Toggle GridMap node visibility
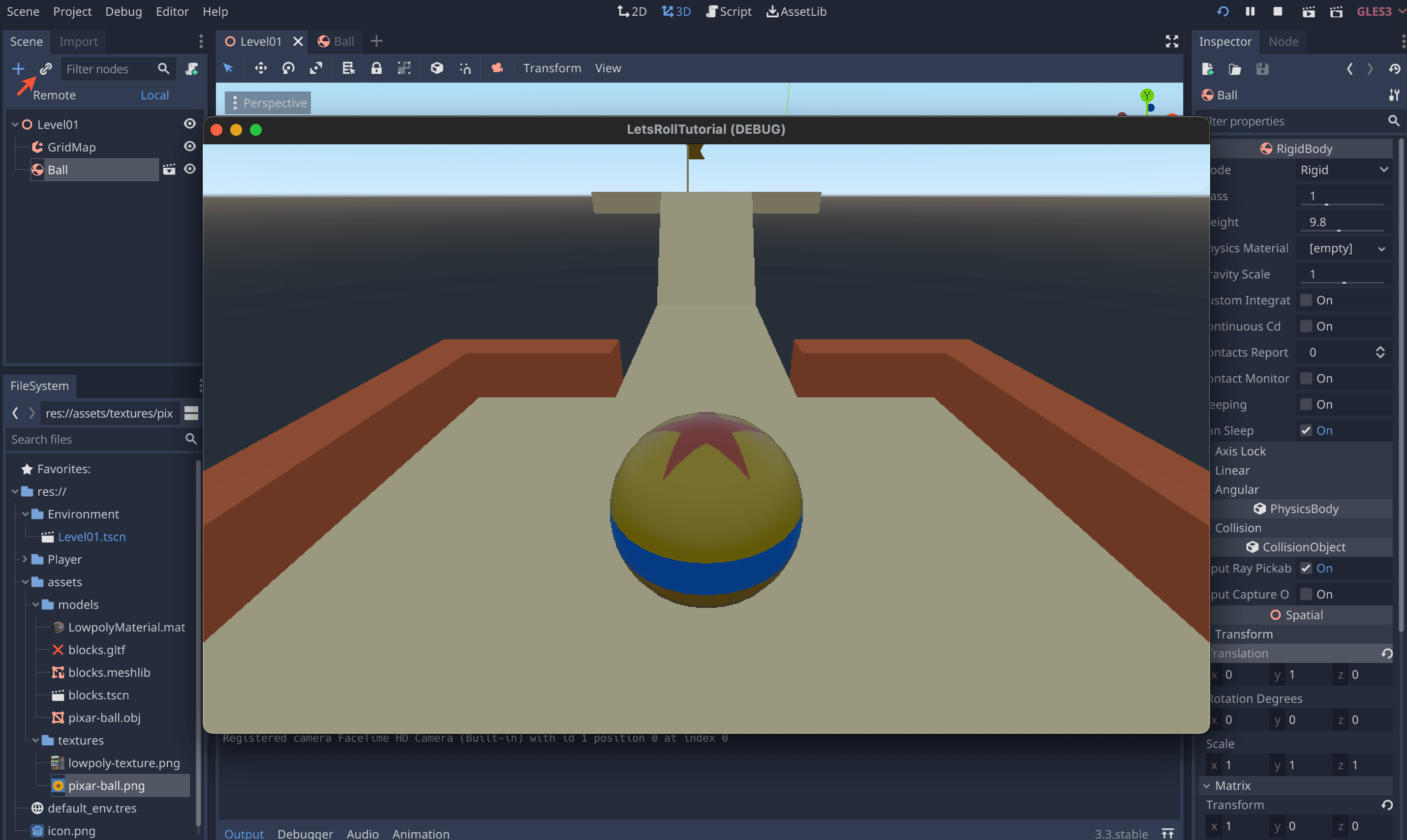Viewport: 1407px width, 840px height. coord(190,146)
